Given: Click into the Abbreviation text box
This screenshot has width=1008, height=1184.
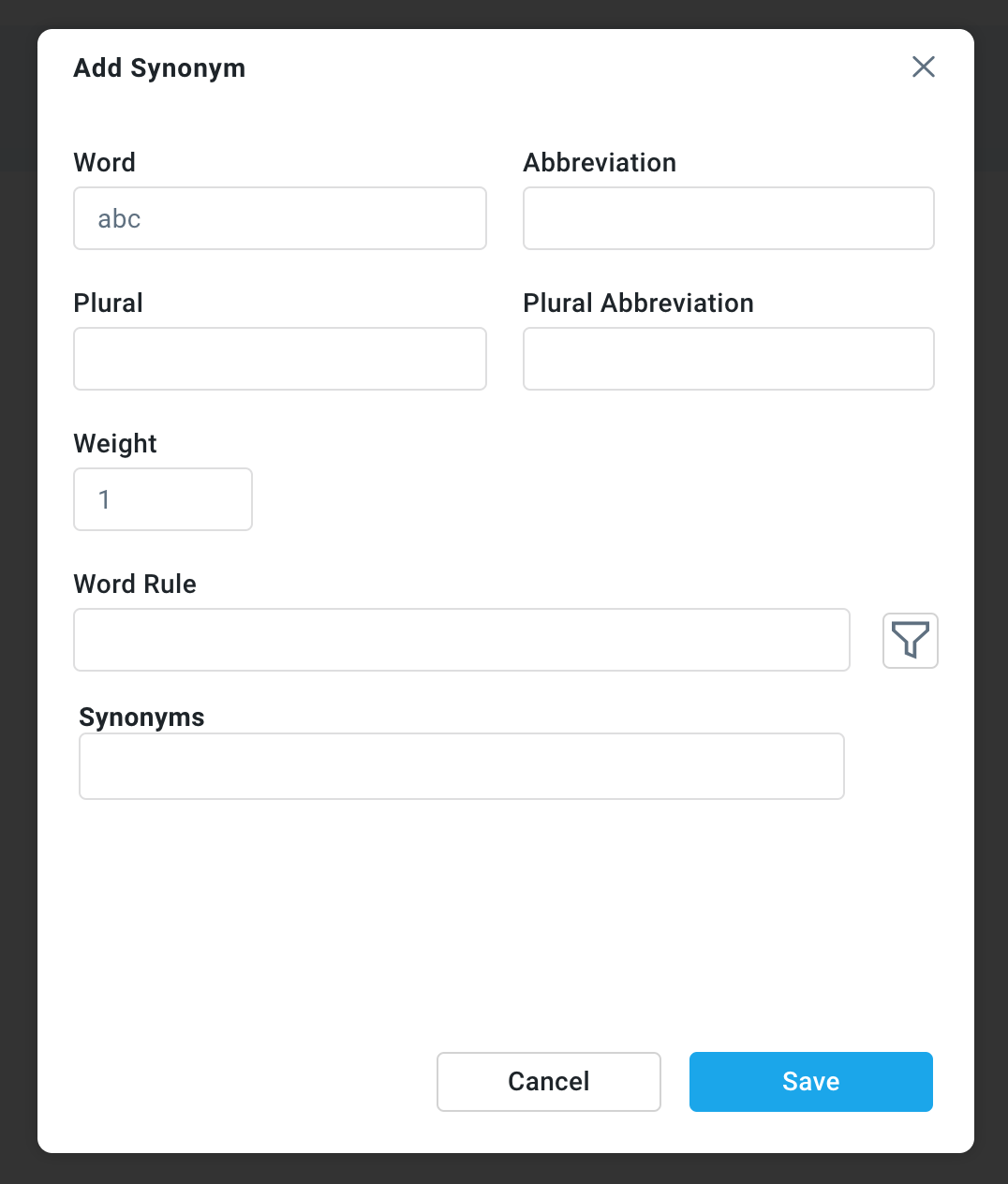Looking at the screenshot, I should pyautogui.click(x=728, y=218).
